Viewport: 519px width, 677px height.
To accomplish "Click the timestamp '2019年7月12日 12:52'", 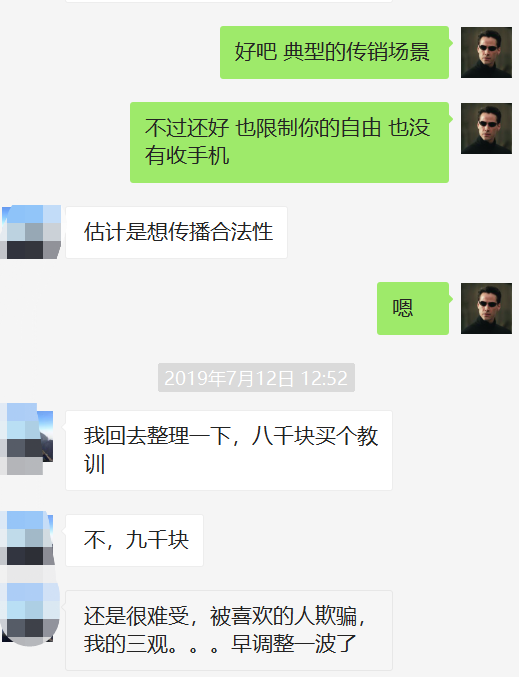I will pyautogui.click(x=256, y=378).
